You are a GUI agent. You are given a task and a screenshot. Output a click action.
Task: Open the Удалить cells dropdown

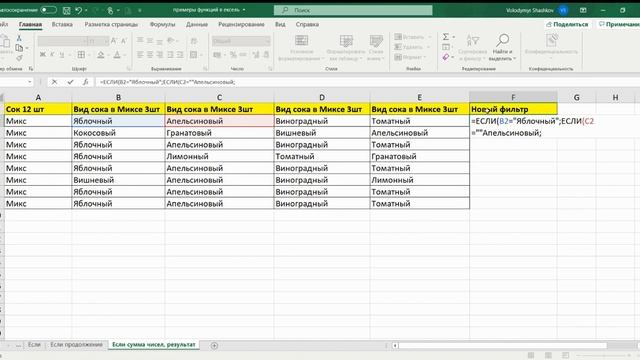click(x=429, y=47)
